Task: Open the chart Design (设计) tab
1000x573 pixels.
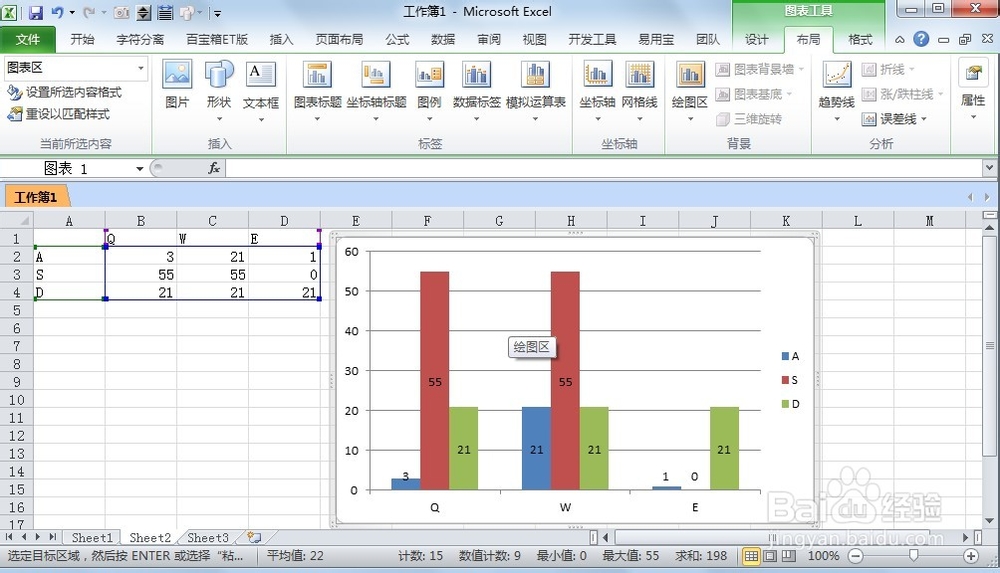Action: [x=757, y=40]
